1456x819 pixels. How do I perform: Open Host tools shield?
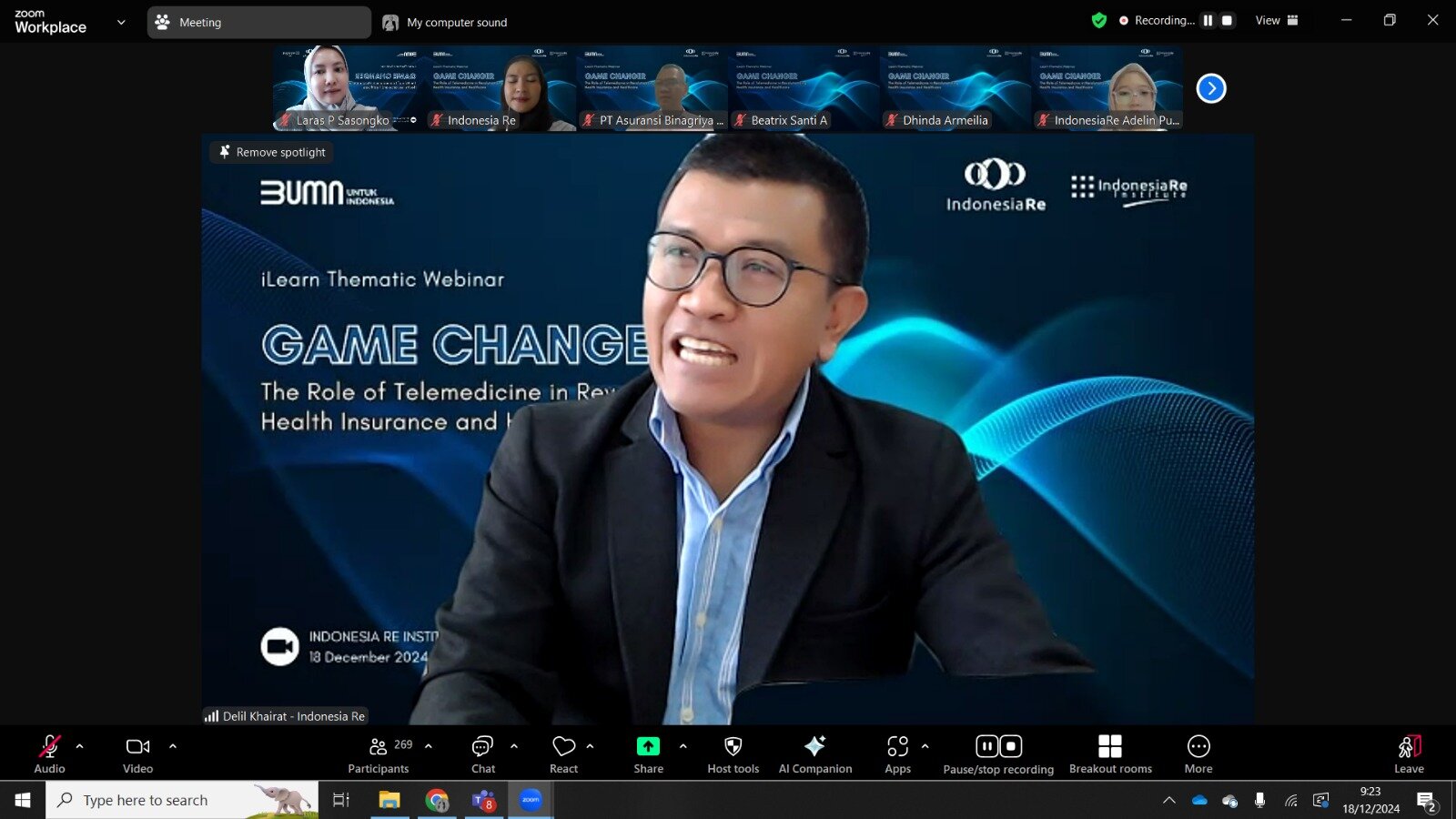click(733, 754)
